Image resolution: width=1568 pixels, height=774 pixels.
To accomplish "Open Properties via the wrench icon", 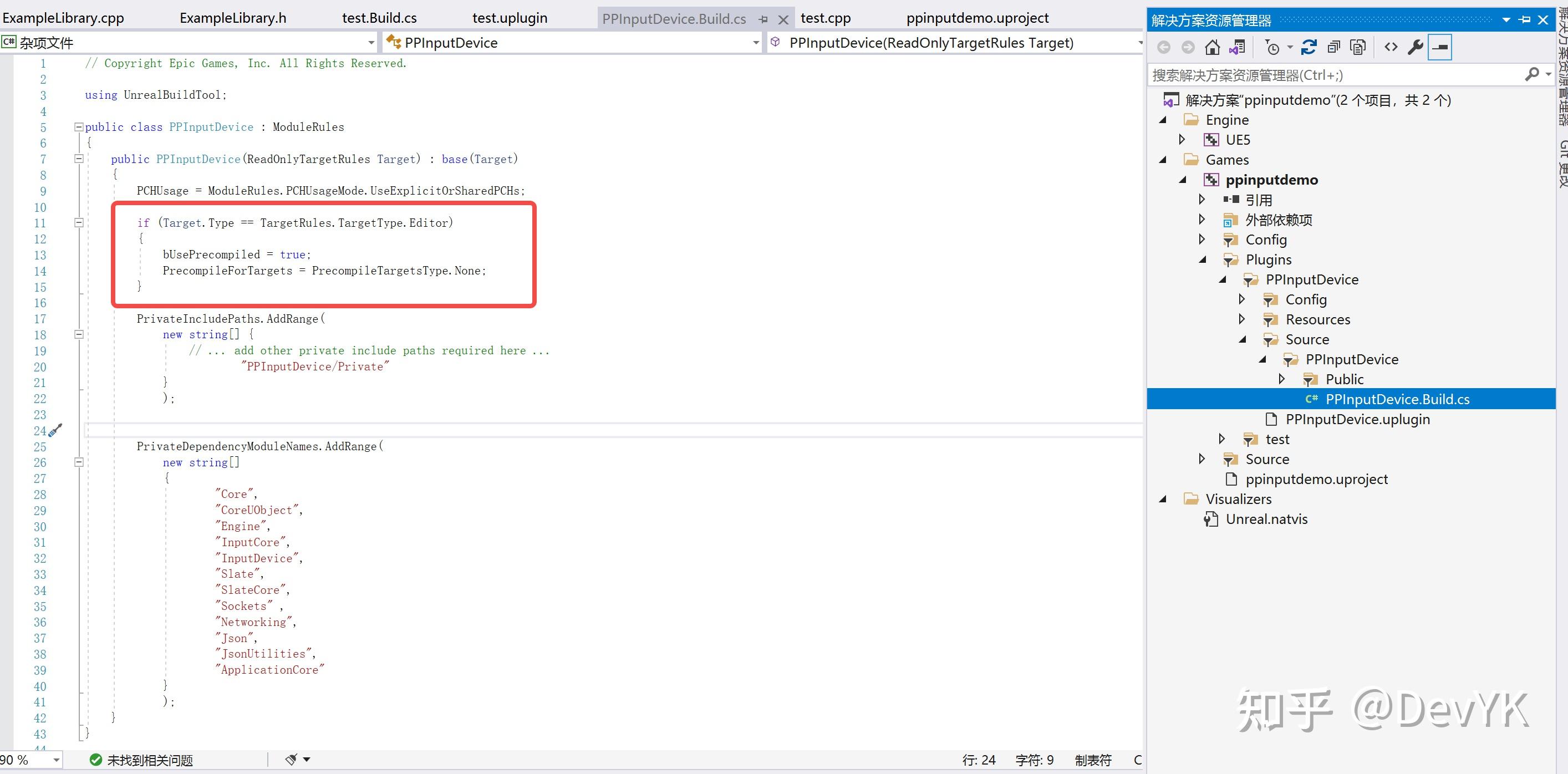I will (x=1415, y=47).
